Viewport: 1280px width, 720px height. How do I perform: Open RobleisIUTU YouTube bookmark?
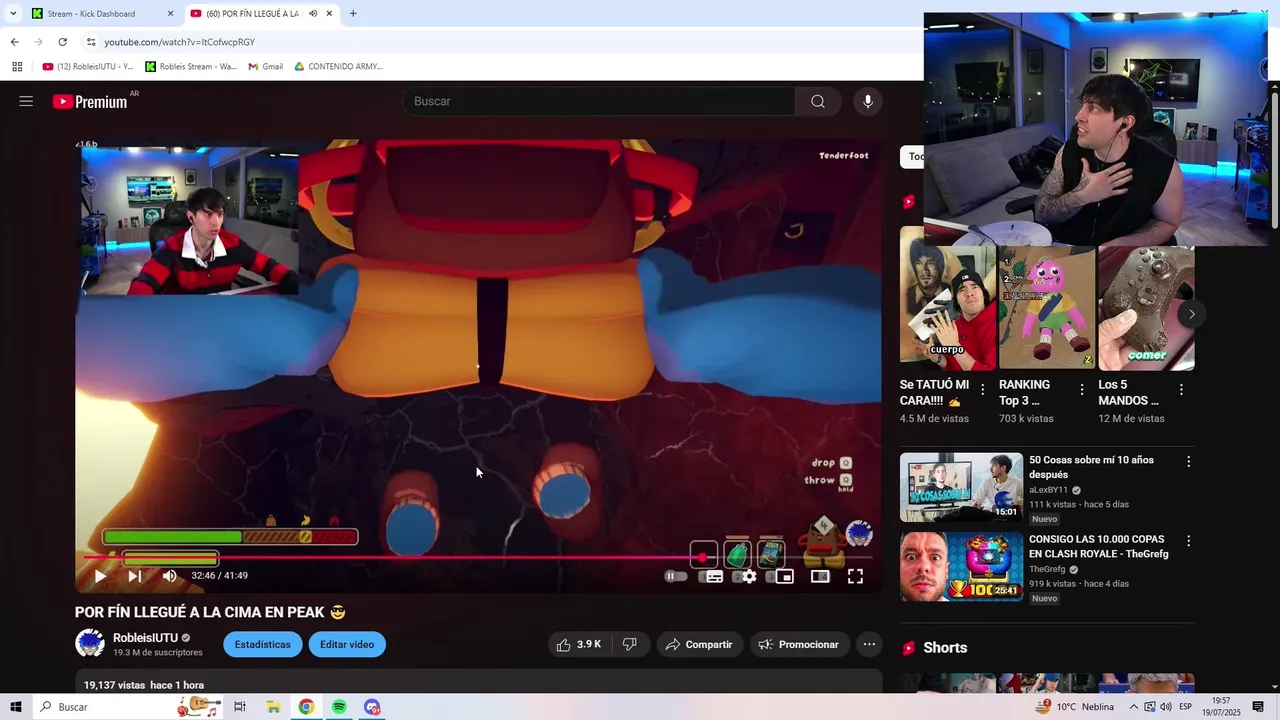(88, 67)
